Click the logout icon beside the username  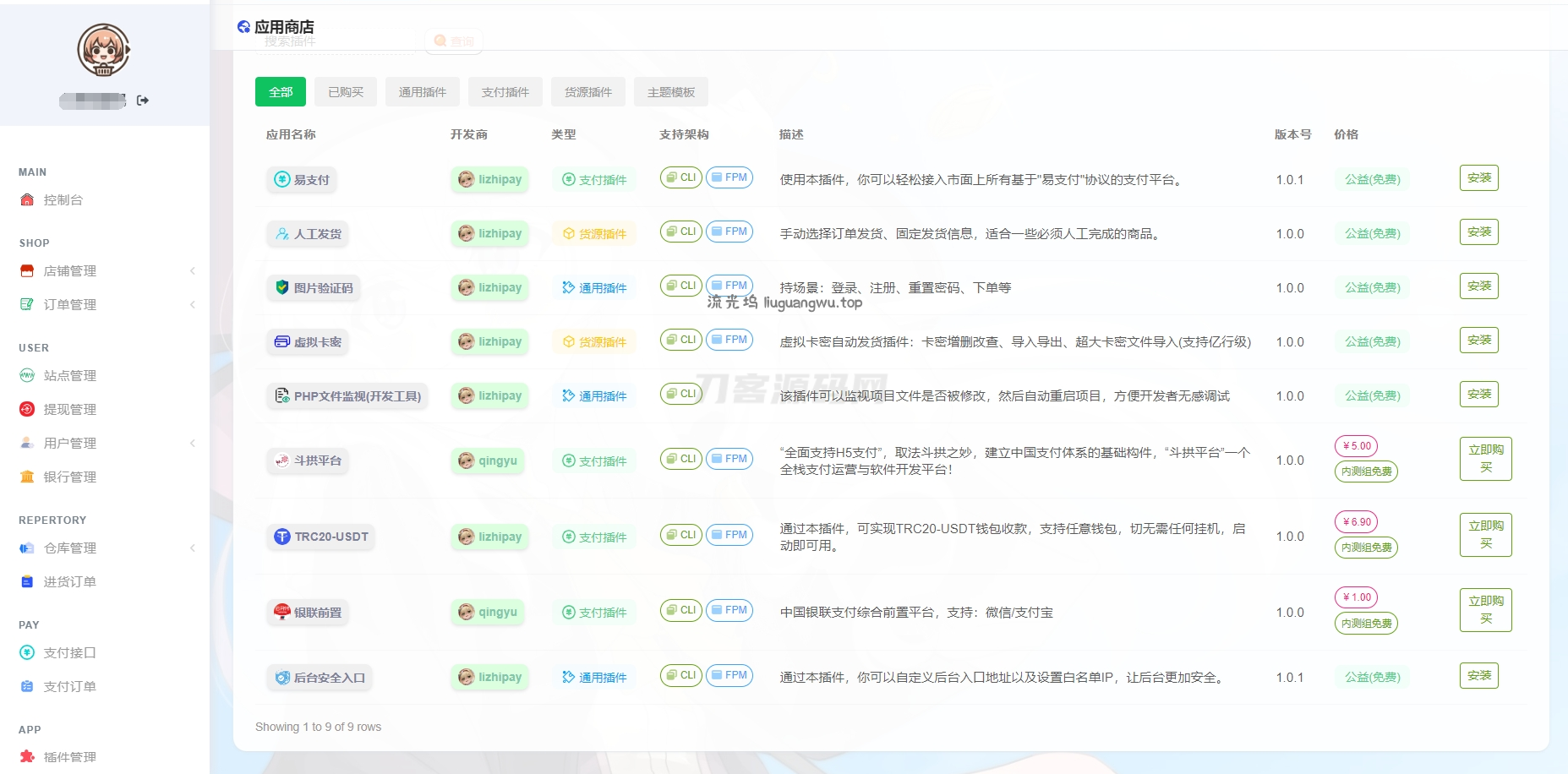pyautogui.click(x=143, y=101)
